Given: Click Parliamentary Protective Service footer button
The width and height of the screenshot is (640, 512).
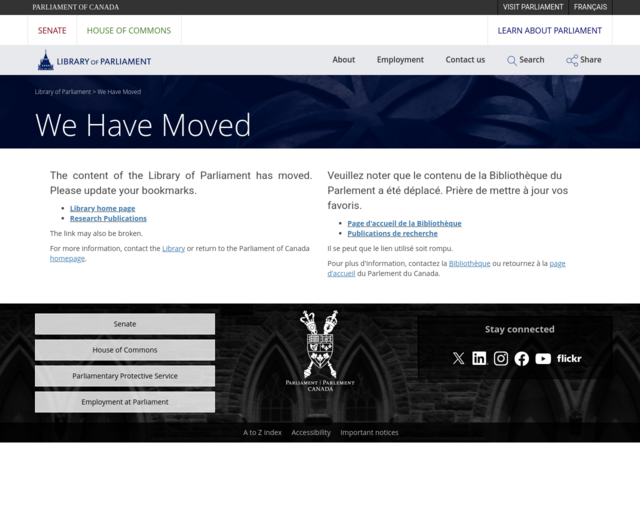Looking at the screenshot, I should [x=125, y=376].
